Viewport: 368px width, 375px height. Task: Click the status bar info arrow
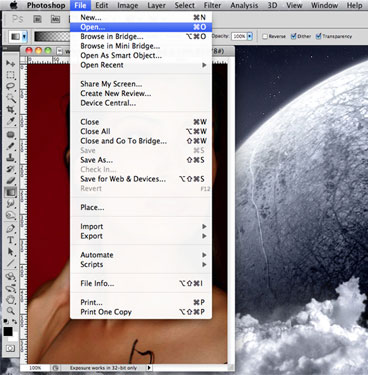click(149, 368)
